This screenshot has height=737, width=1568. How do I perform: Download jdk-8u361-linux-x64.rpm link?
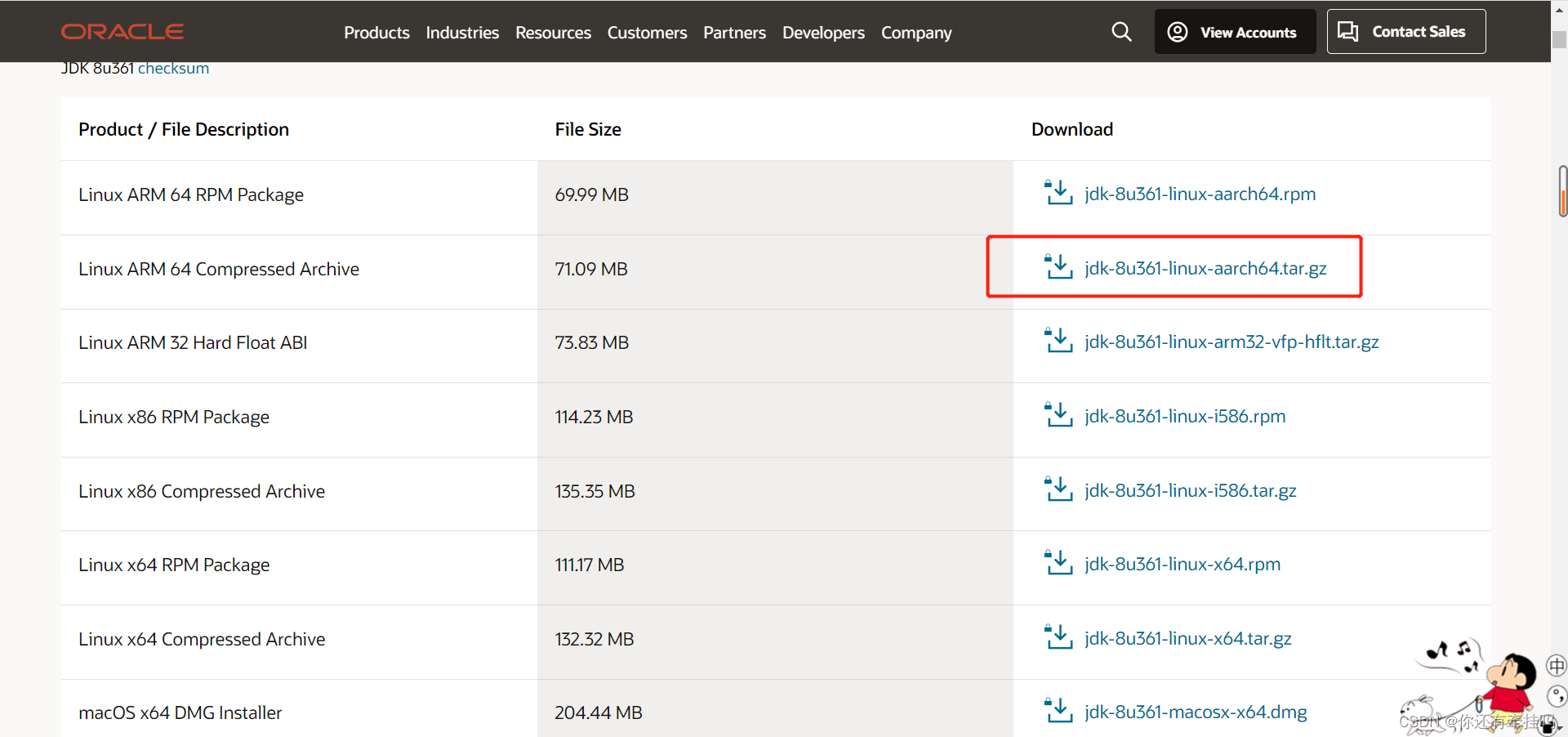(1183, 564)
